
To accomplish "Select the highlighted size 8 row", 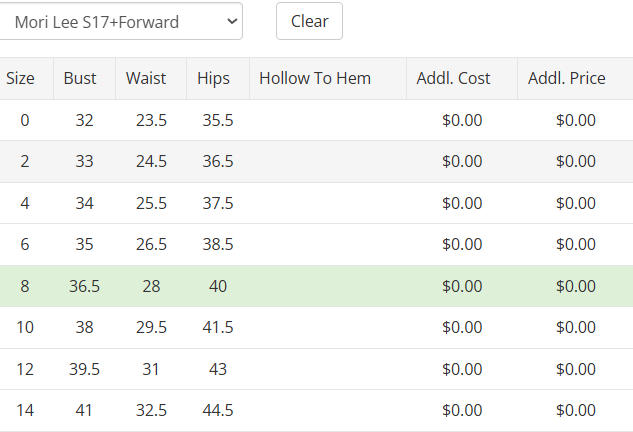I will [x=316, y=286].
